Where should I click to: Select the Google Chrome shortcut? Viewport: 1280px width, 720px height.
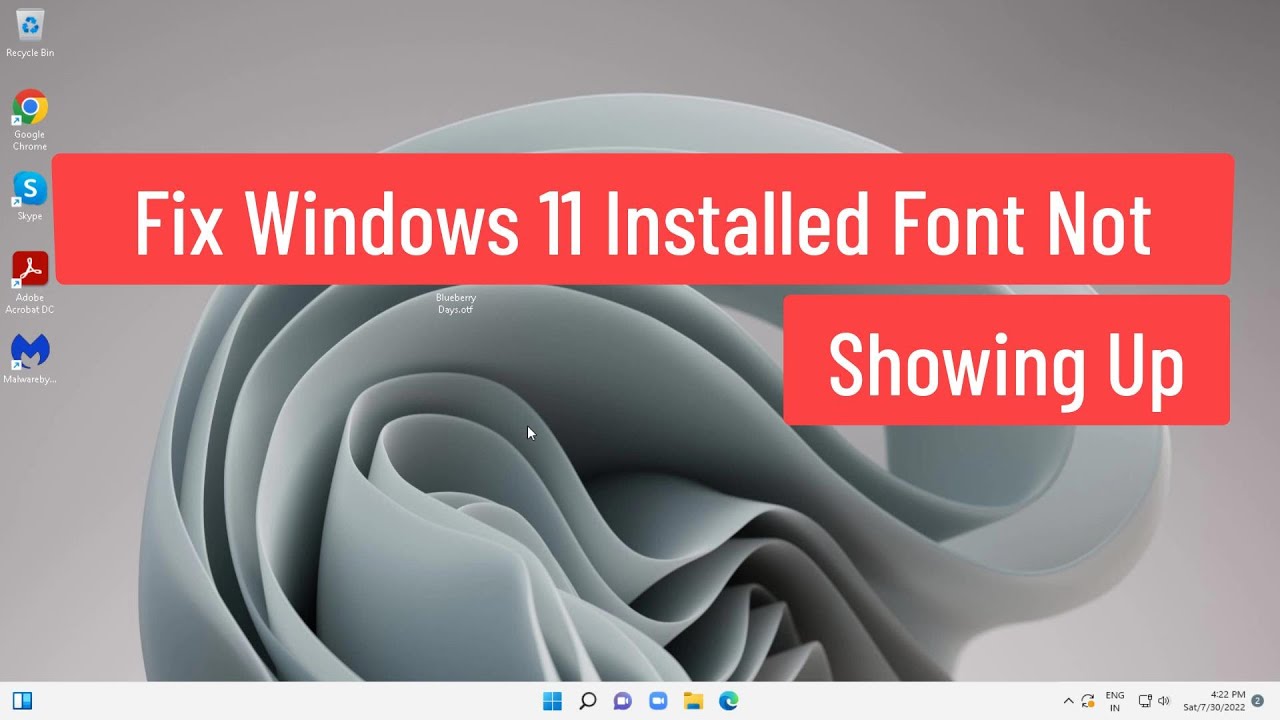[x=30, y=120]
